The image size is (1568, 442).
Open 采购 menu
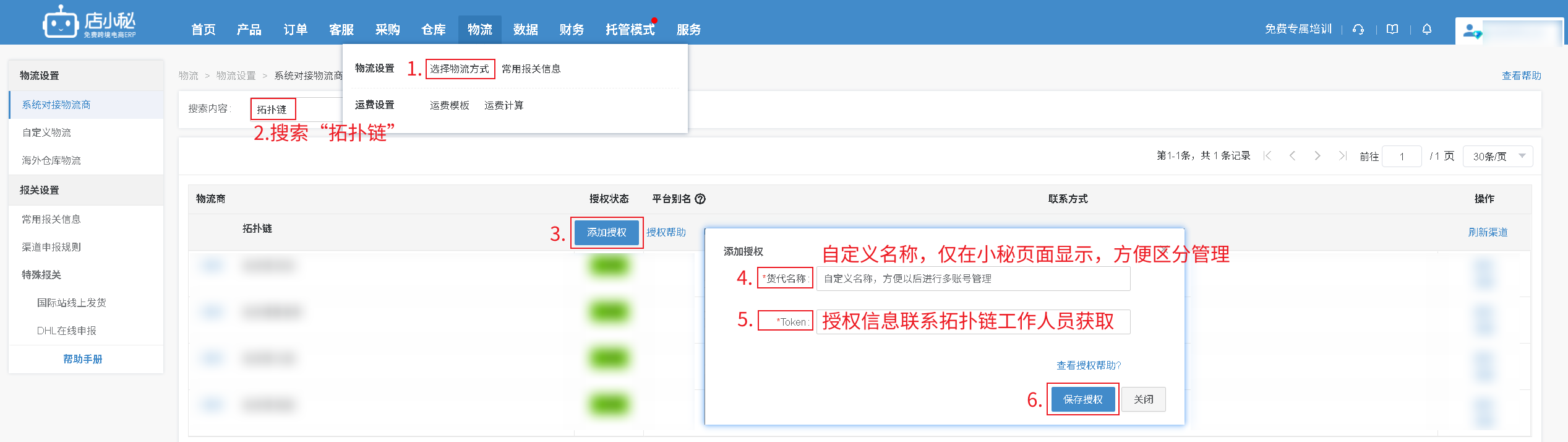[388, 30]
